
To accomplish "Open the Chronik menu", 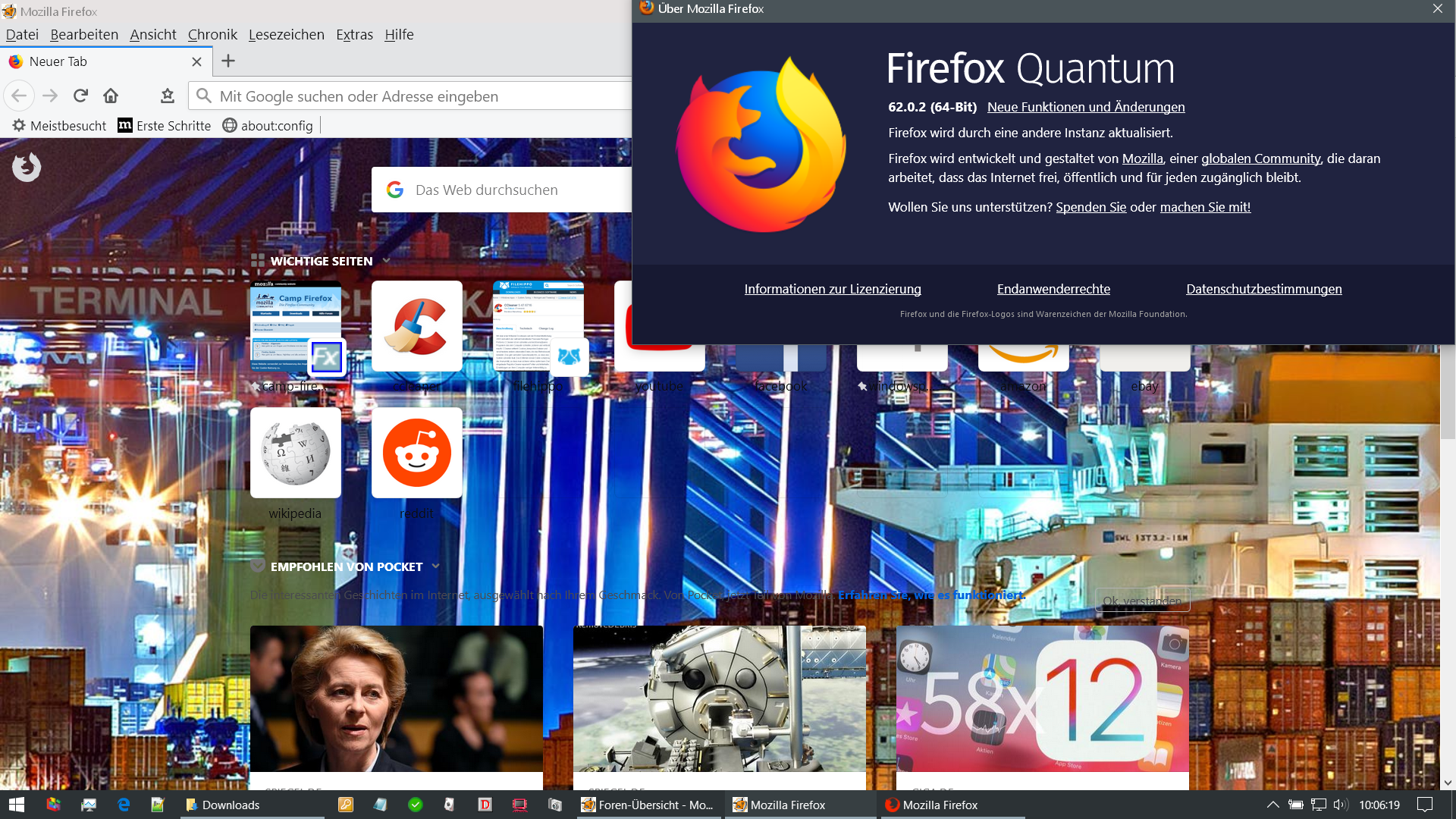I will point(212,34).
